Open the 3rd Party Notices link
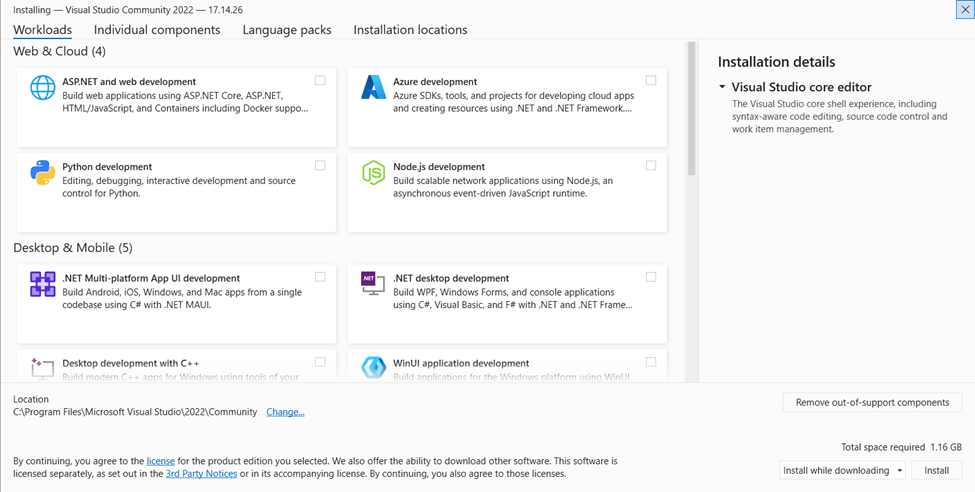Screen dimensions: 975x492 201,474
